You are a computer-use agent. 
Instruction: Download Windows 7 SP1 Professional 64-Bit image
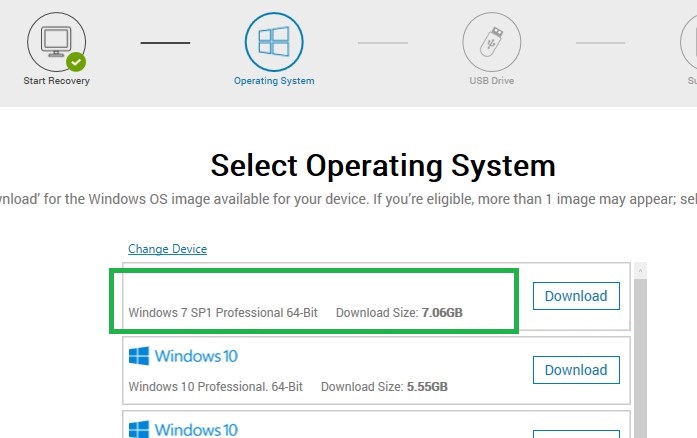[576, 296]
